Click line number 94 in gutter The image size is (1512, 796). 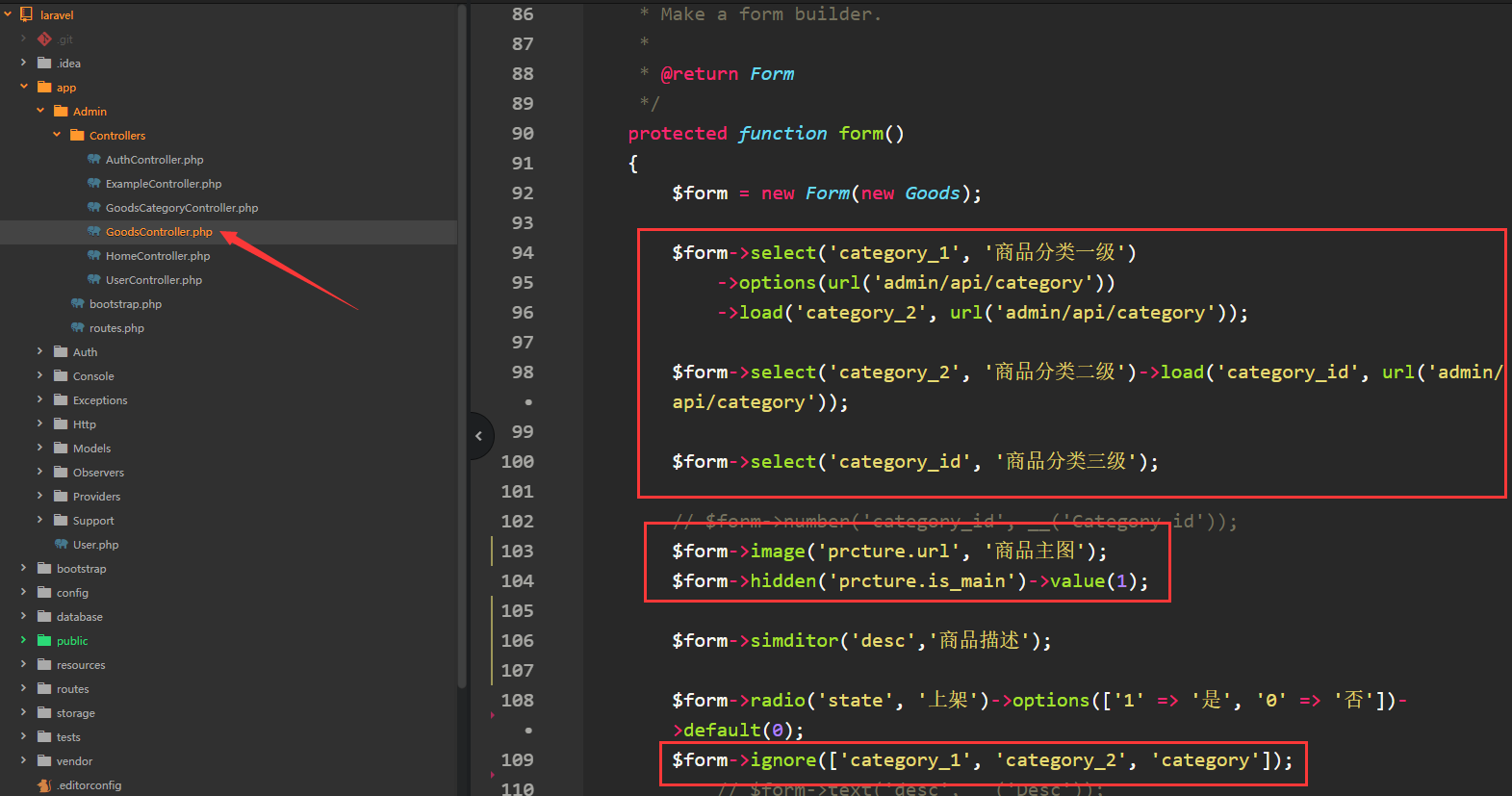pyautogui.click(x=523, y=253)
